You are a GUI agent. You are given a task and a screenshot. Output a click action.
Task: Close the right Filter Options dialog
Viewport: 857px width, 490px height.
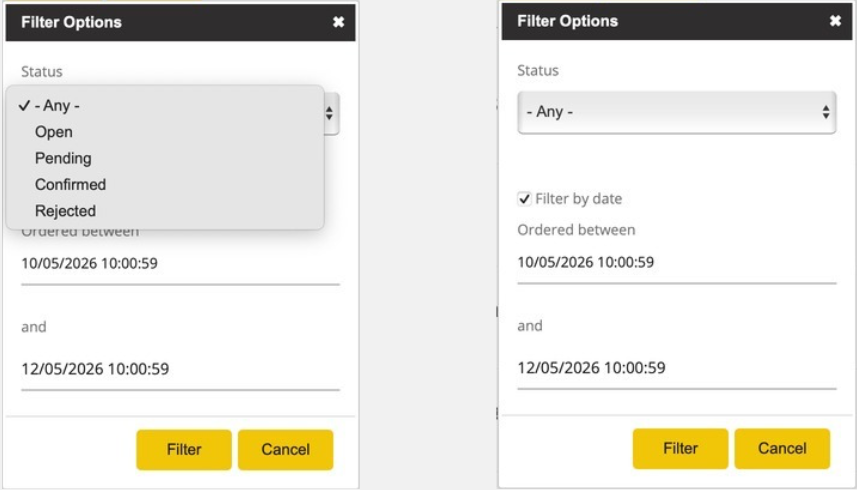click(x=835, y=21)
